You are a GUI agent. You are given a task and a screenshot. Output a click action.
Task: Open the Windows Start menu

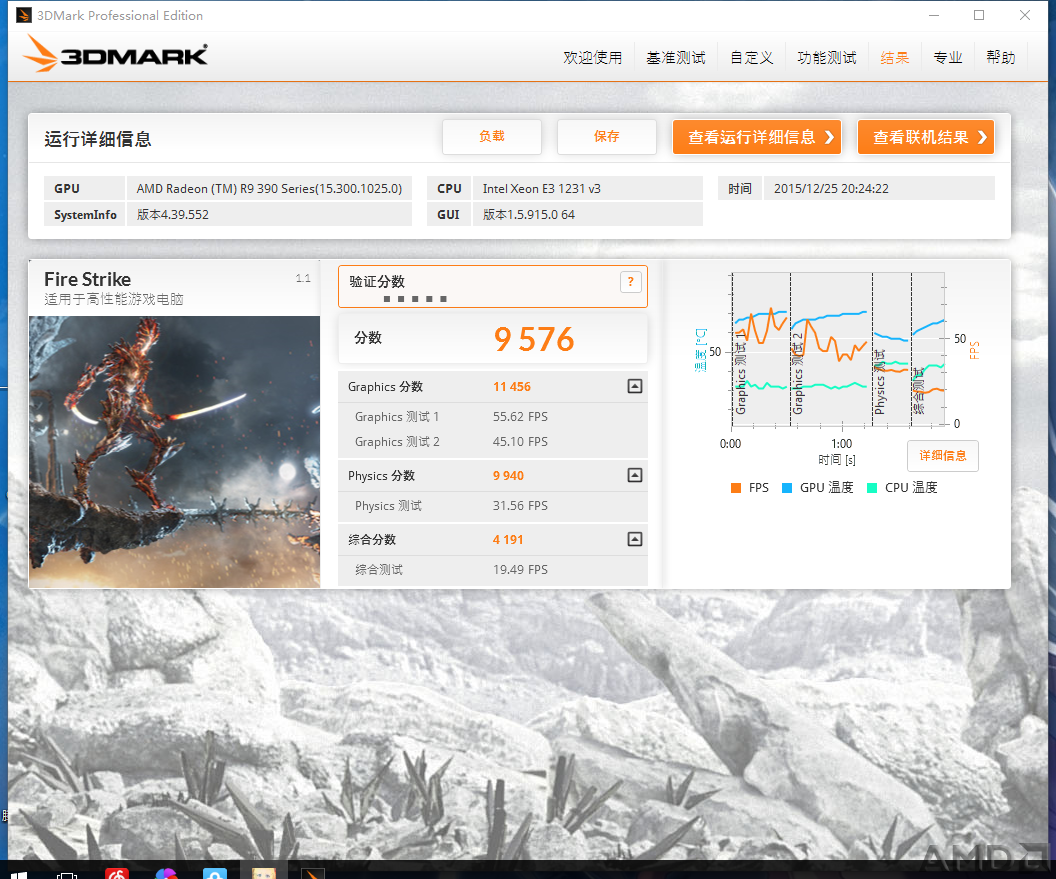tap(18, 874)
